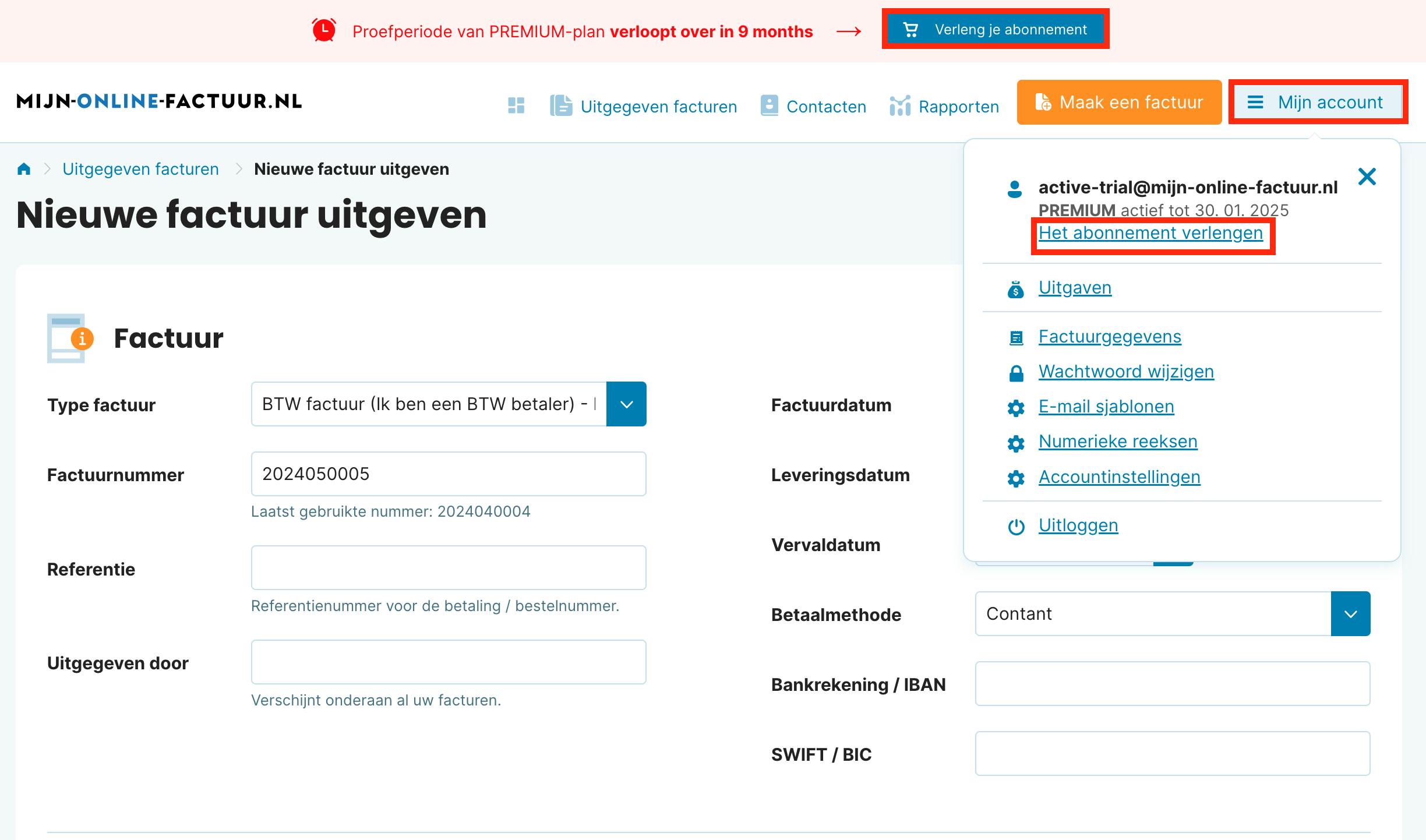Click the padlock icon beside Wachtwoord wijzigen

pyautogui.click(x=1016, y=373)
